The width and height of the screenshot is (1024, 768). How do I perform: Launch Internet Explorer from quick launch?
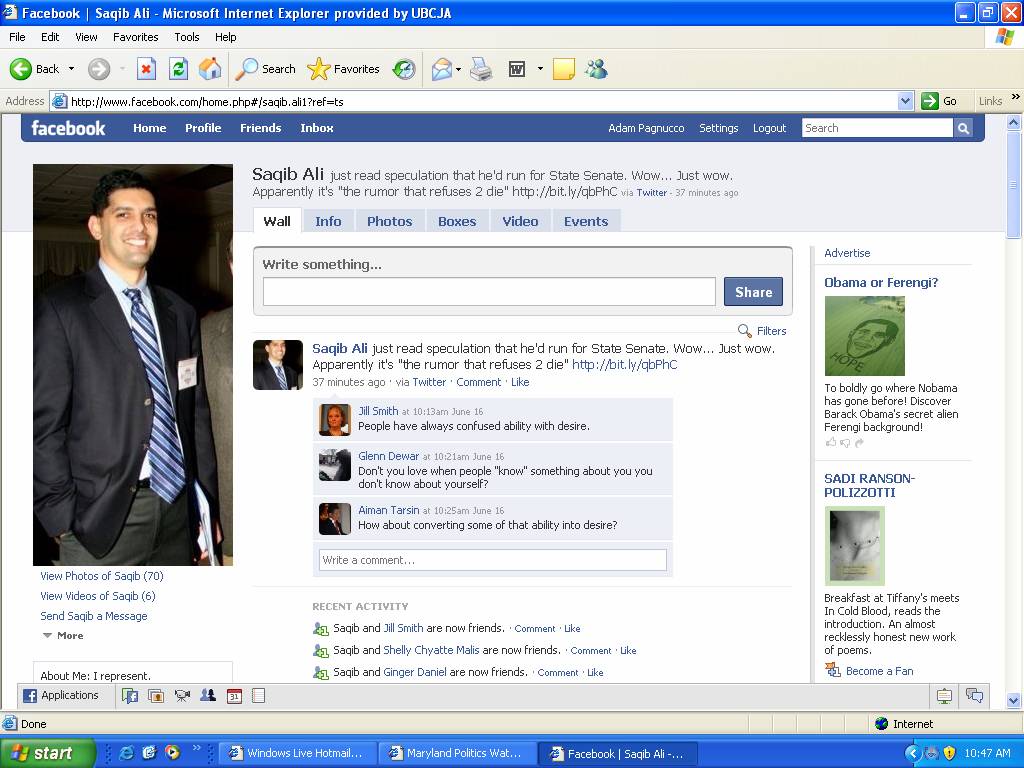tap(127, 752)
